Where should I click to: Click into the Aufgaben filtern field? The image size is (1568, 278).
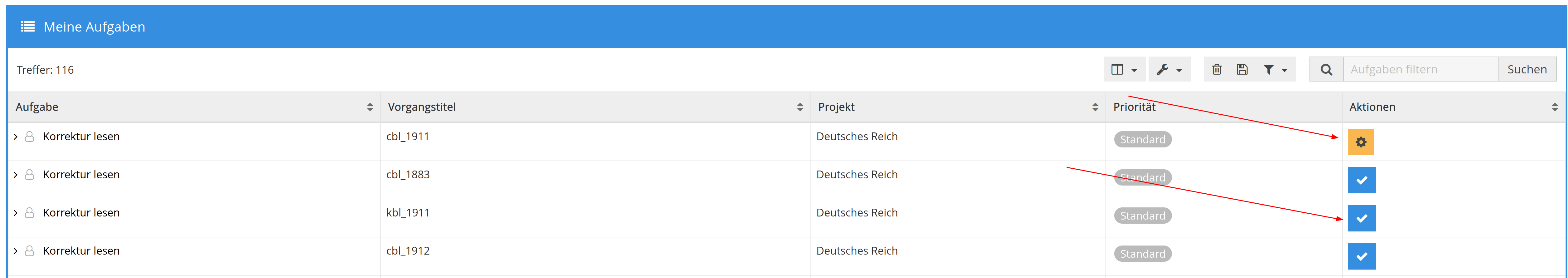pyautogui.click(x=1421, y=69)
